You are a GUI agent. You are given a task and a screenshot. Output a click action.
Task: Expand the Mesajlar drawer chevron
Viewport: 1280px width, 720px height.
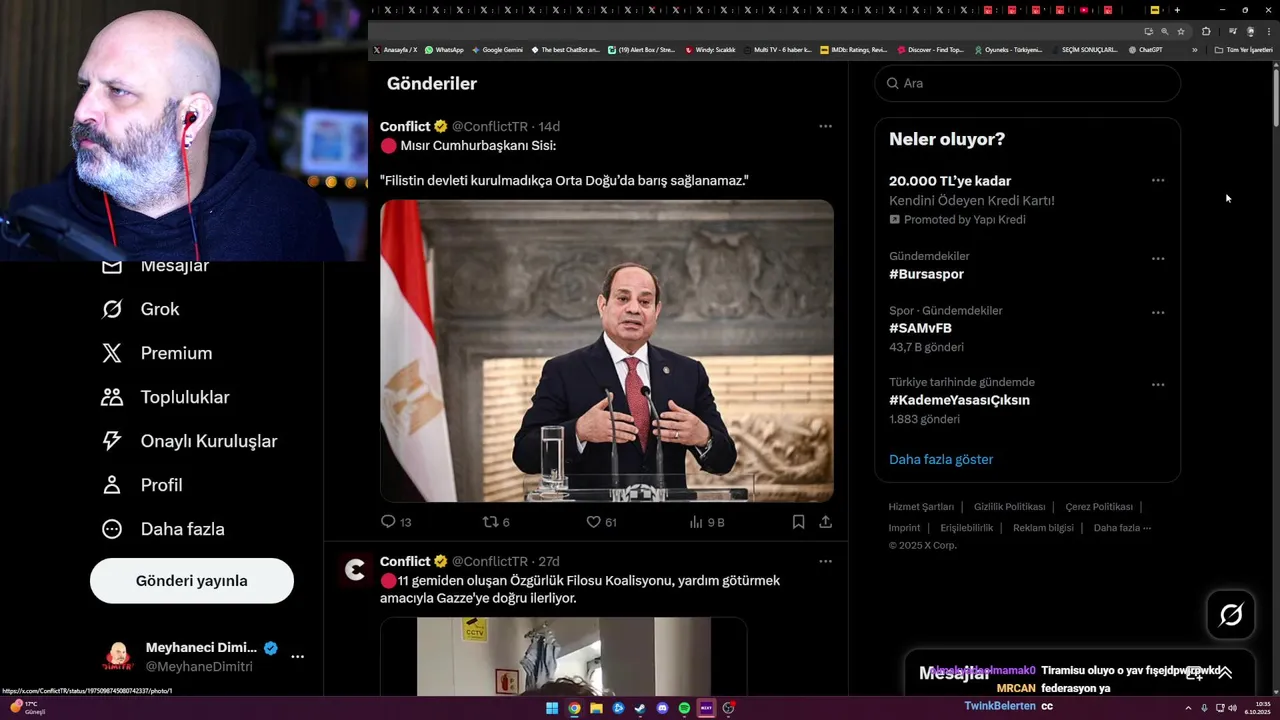click(1225, 673)
